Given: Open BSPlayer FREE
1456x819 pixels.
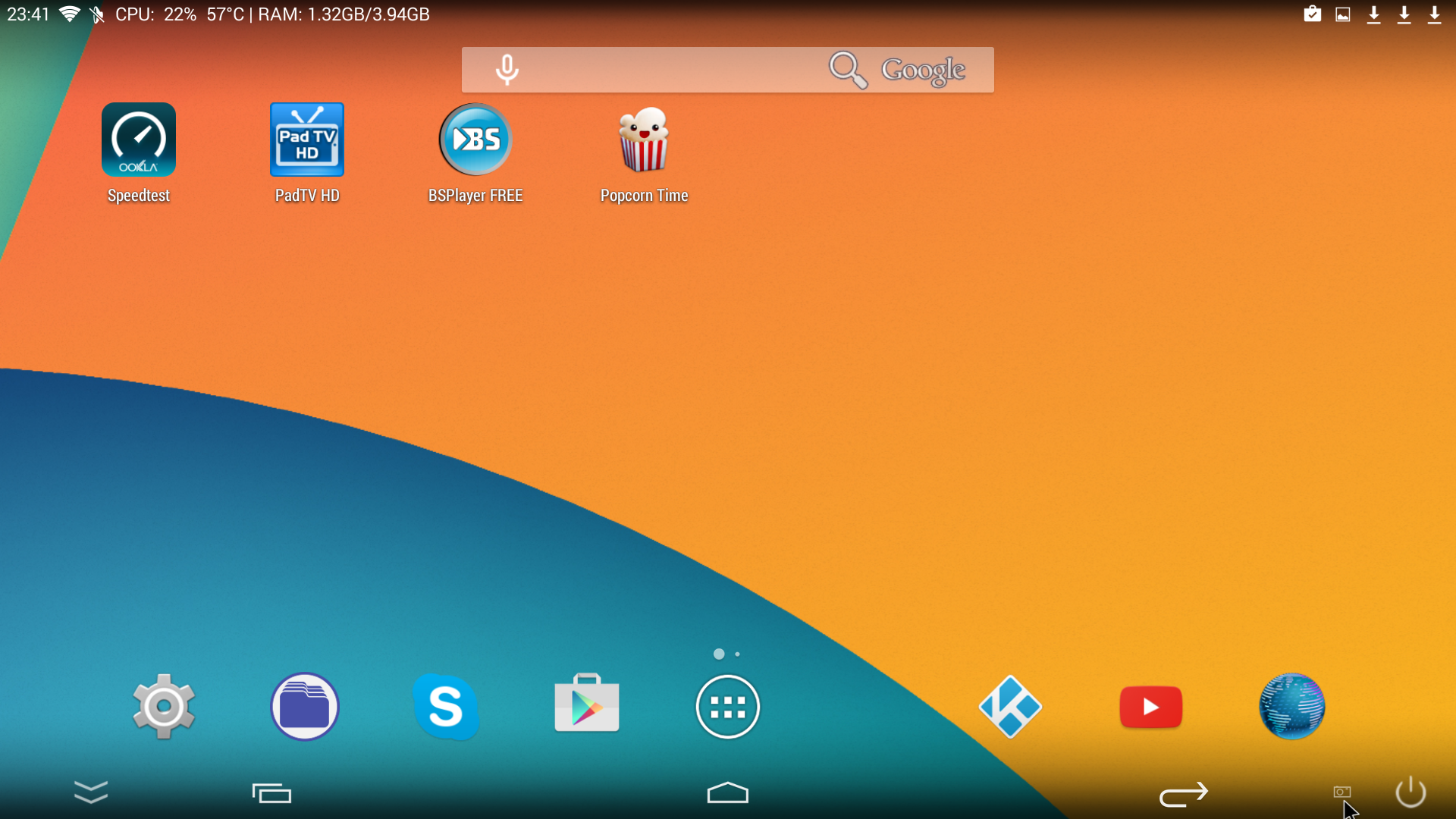Looking at the screenshot, I should [475, 140].
